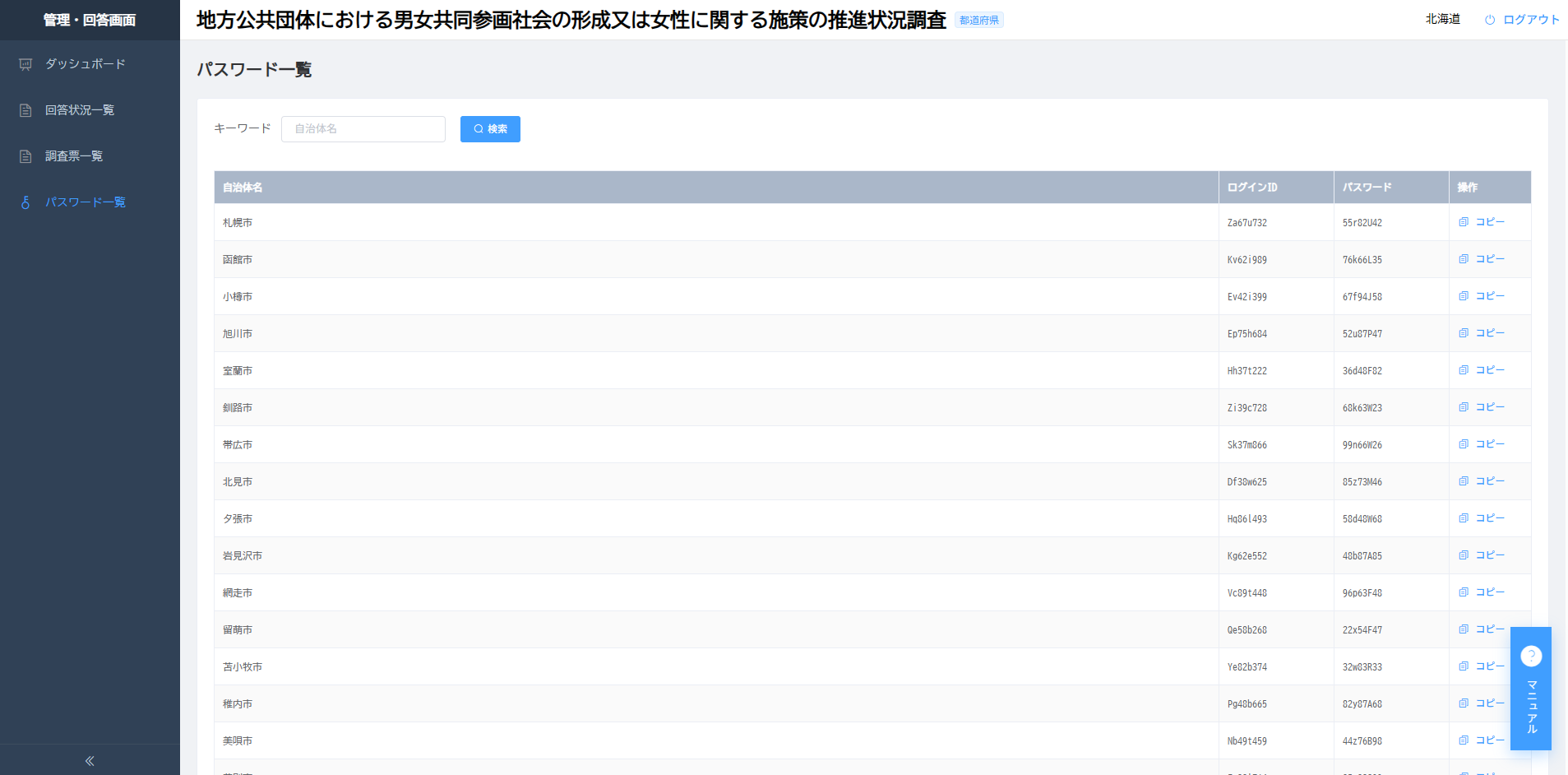Click the 調査票一覧 document icon

pyautogui.click(x=25, y=156)
